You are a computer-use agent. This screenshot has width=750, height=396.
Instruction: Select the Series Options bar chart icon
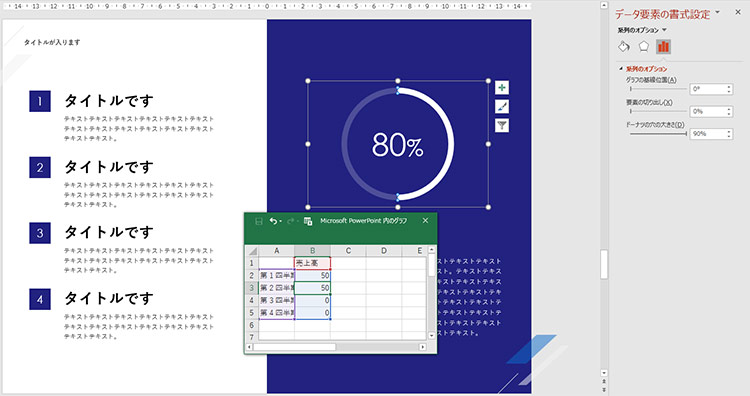[x=663, y=46]
